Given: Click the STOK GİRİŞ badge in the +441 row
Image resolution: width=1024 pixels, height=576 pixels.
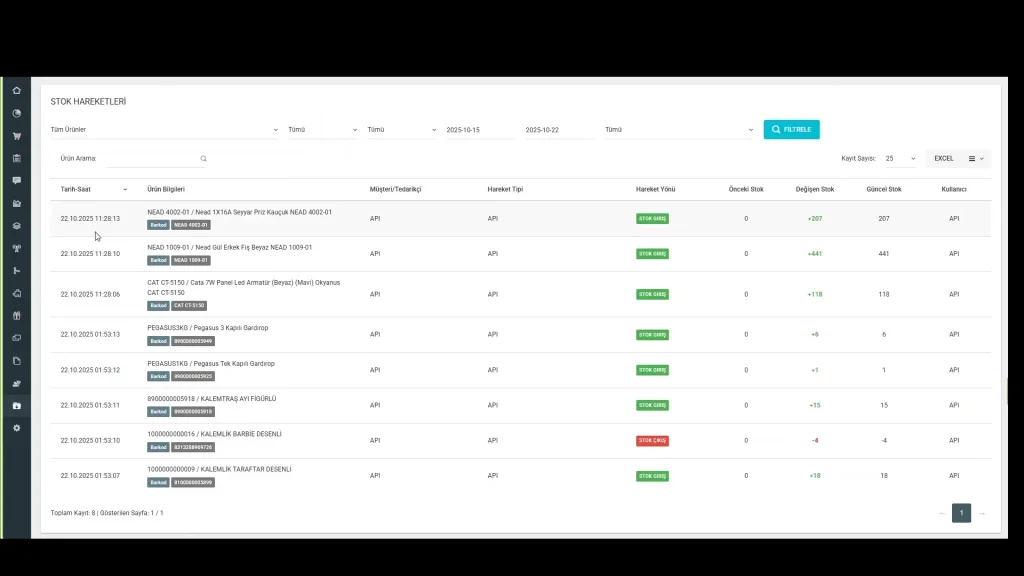Looking at the screenshot, I should click(x=652, y=254).
